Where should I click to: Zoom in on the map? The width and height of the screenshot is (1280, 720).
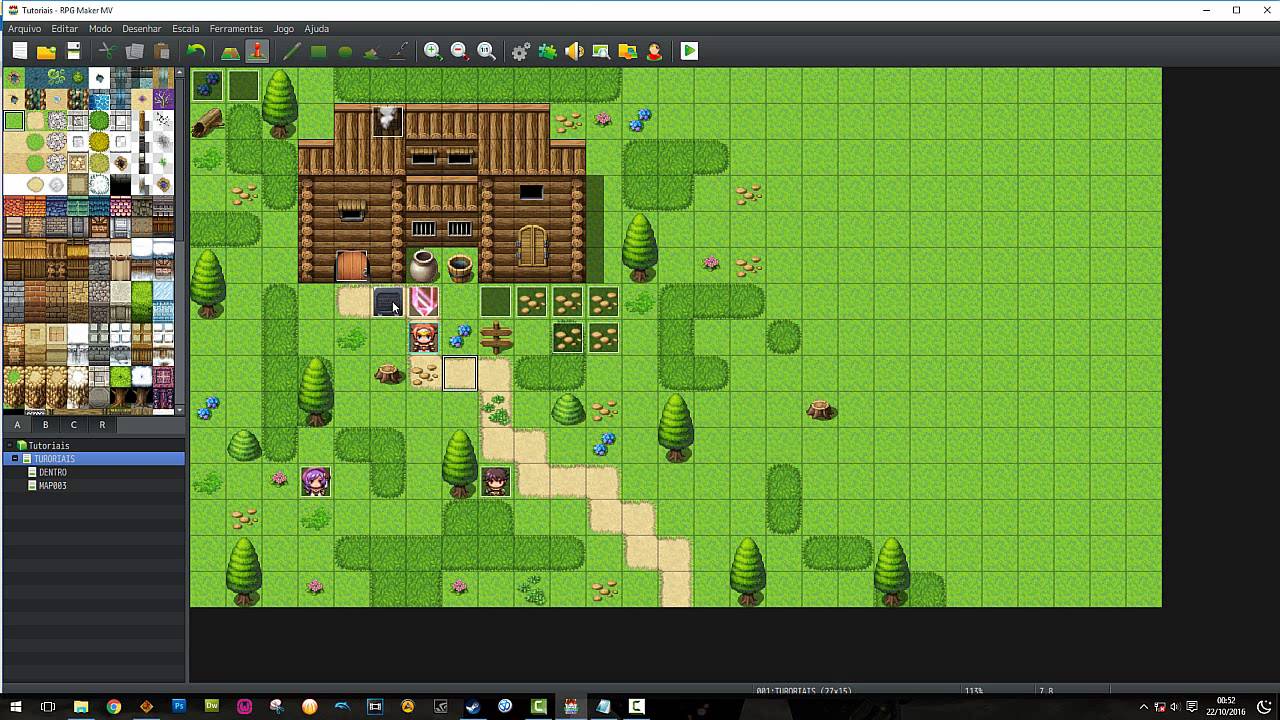pos(433,51)
